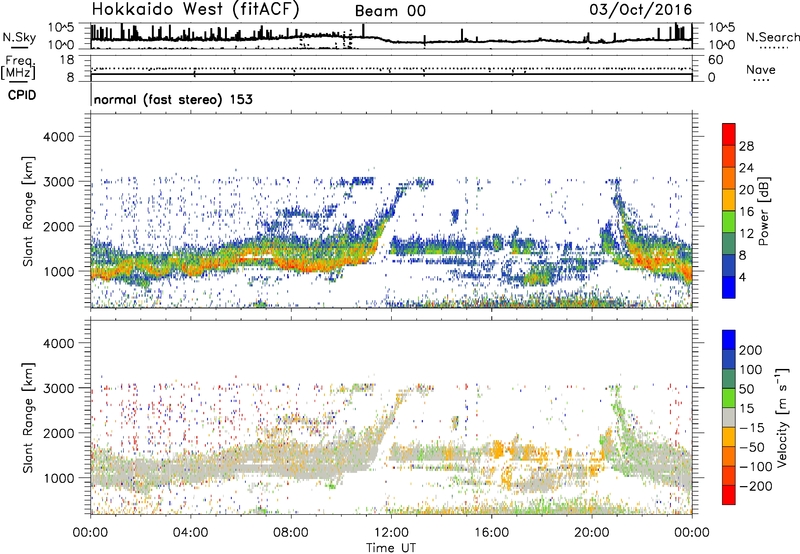Click the yellow segment of the Power color bar
Screen dimensions: 800x554
[729, 199]
